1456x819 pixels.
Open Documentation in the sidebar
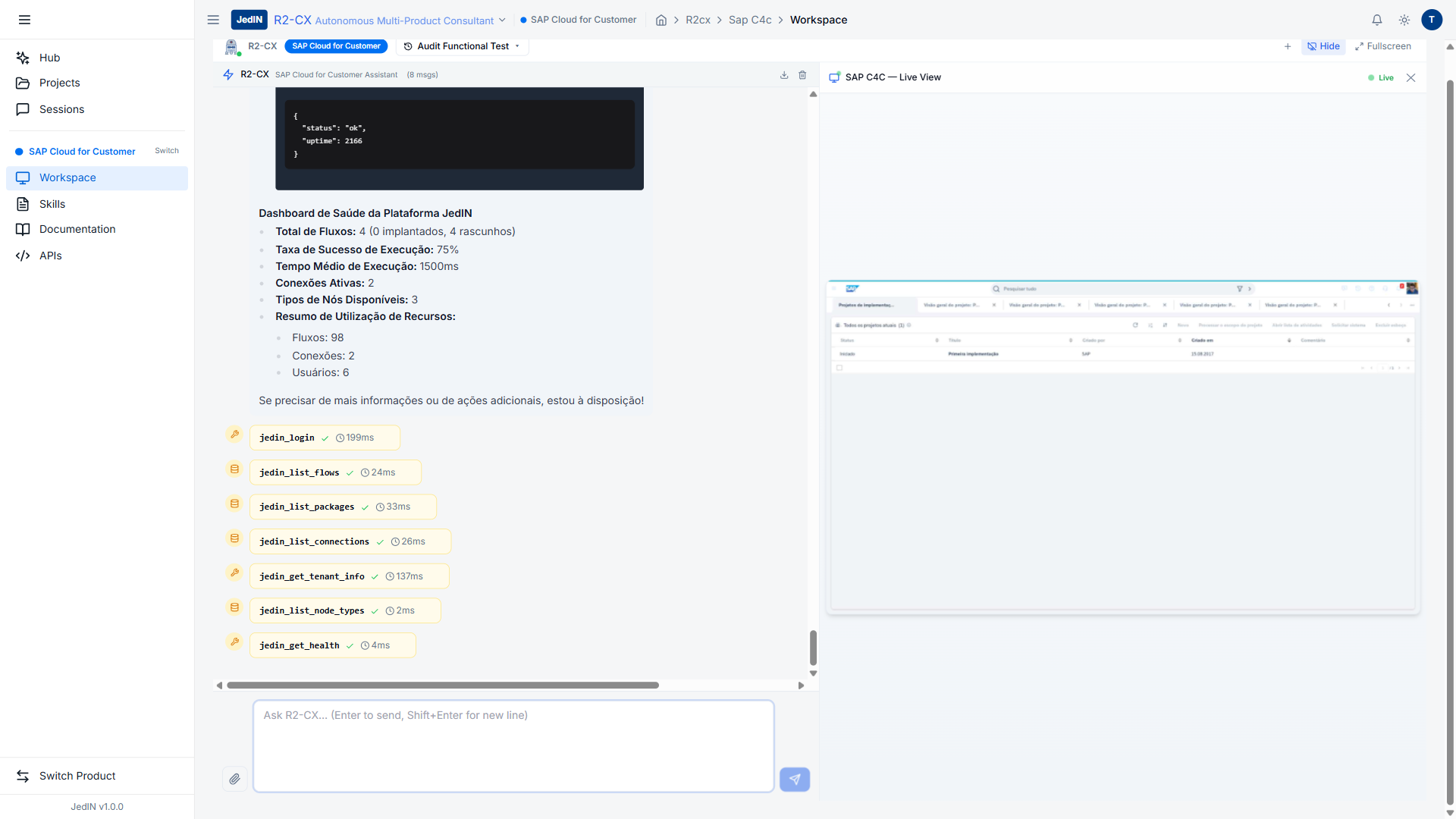[x=77, y=229]
